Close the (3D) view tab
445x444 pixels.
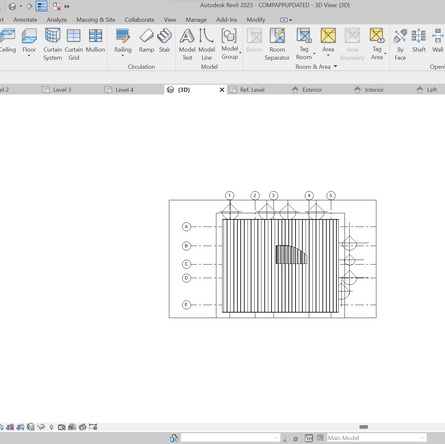(222, 90)
